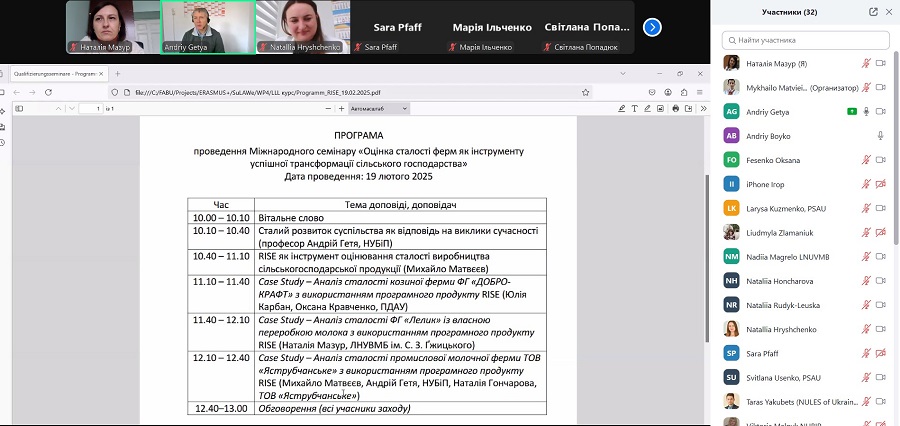Screen dimensions: 900x426
Task: Toggle iPhone Ігор's disabled camera icon
Action: 881,184
